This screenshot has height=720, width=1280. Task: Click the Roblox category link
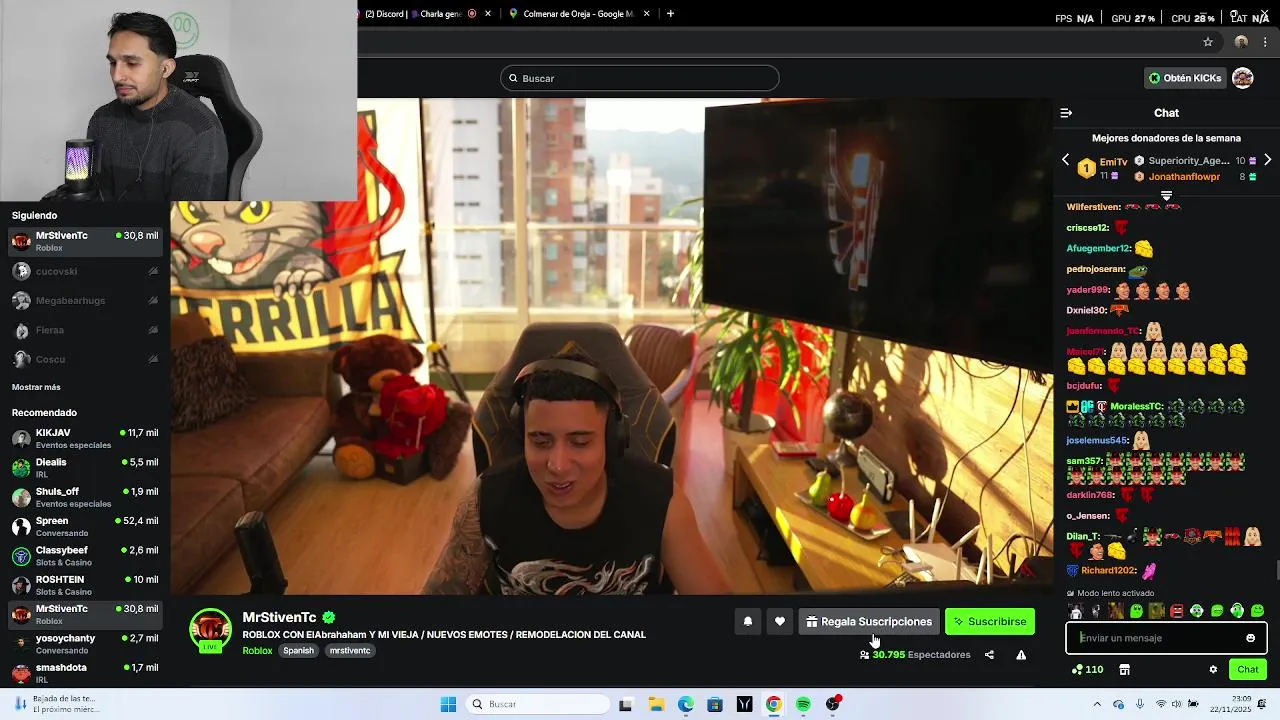(257, 651)
